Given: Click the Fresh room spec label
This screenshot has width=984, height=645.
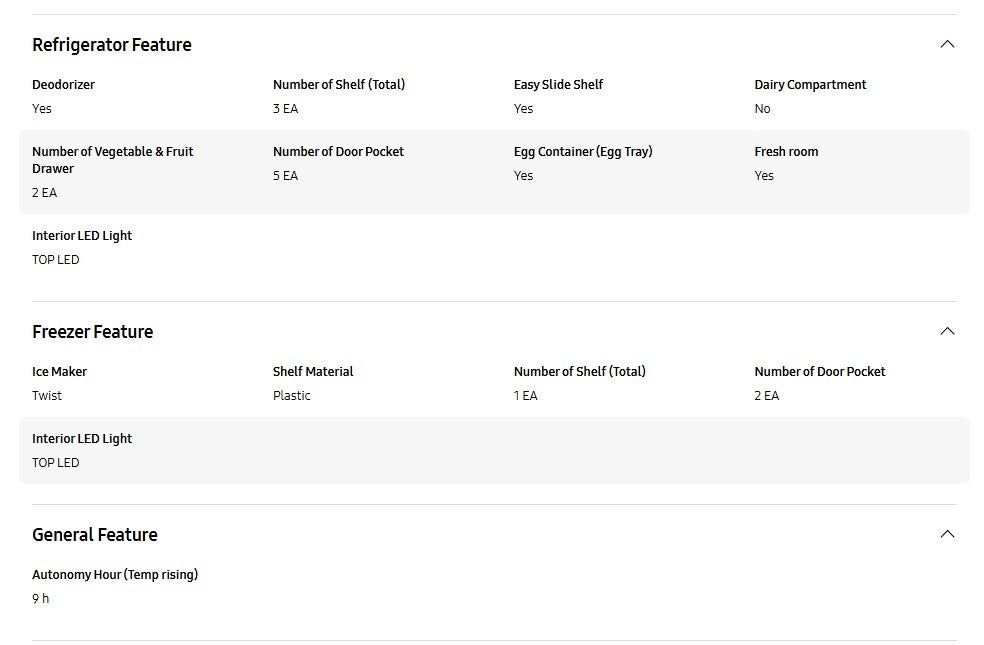Looking at the screenshot, I should [786, 152].
